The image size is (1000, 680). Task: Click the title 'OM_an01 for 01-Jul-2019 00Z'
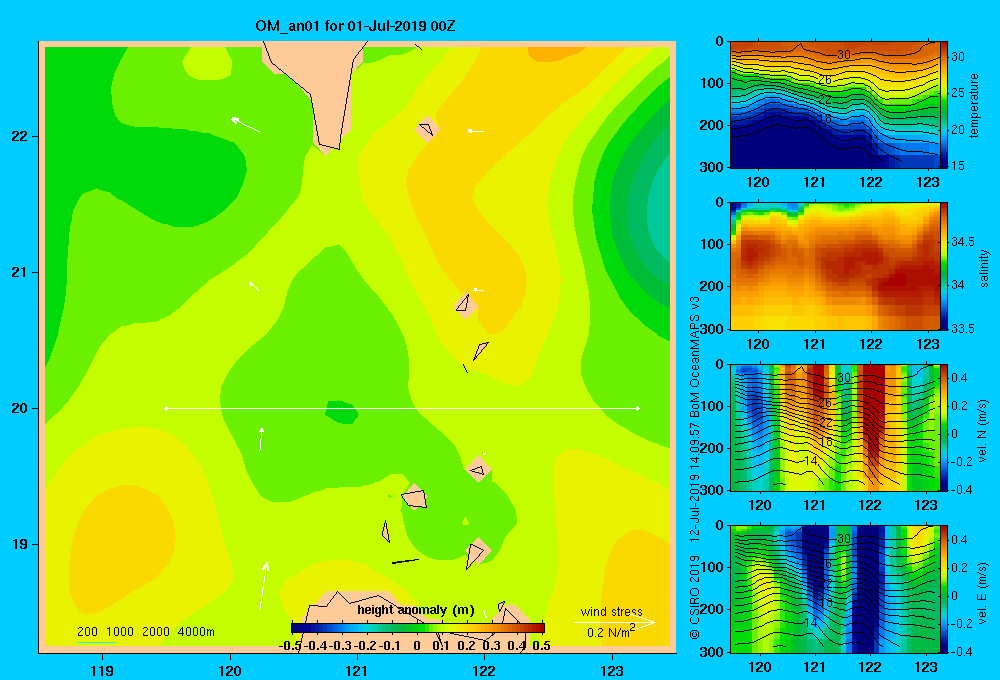[x=355, y=26]
